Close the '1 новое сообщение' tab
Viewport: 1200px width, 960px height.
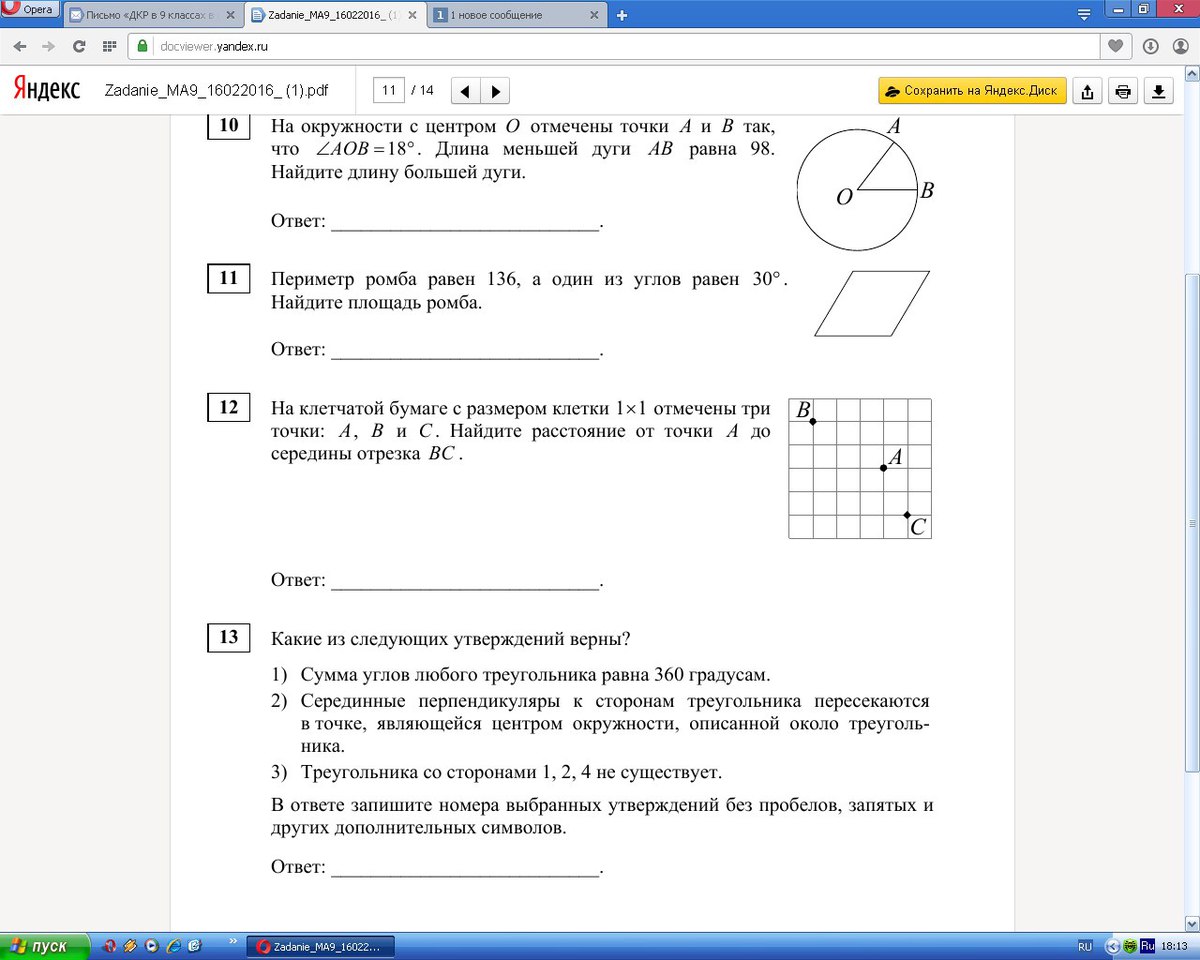(594, 15)
